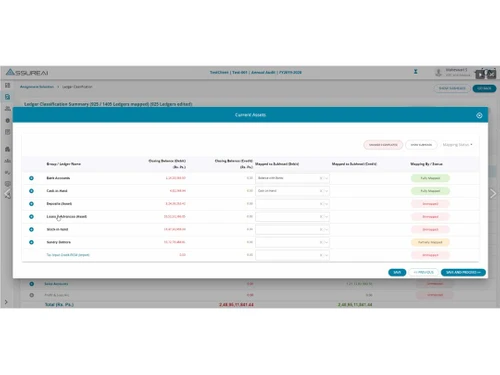Click SAVE AND PROCEED button
The height and width of the screenshot is (375, 500).
pyautogui.click(x=463, y=272)
